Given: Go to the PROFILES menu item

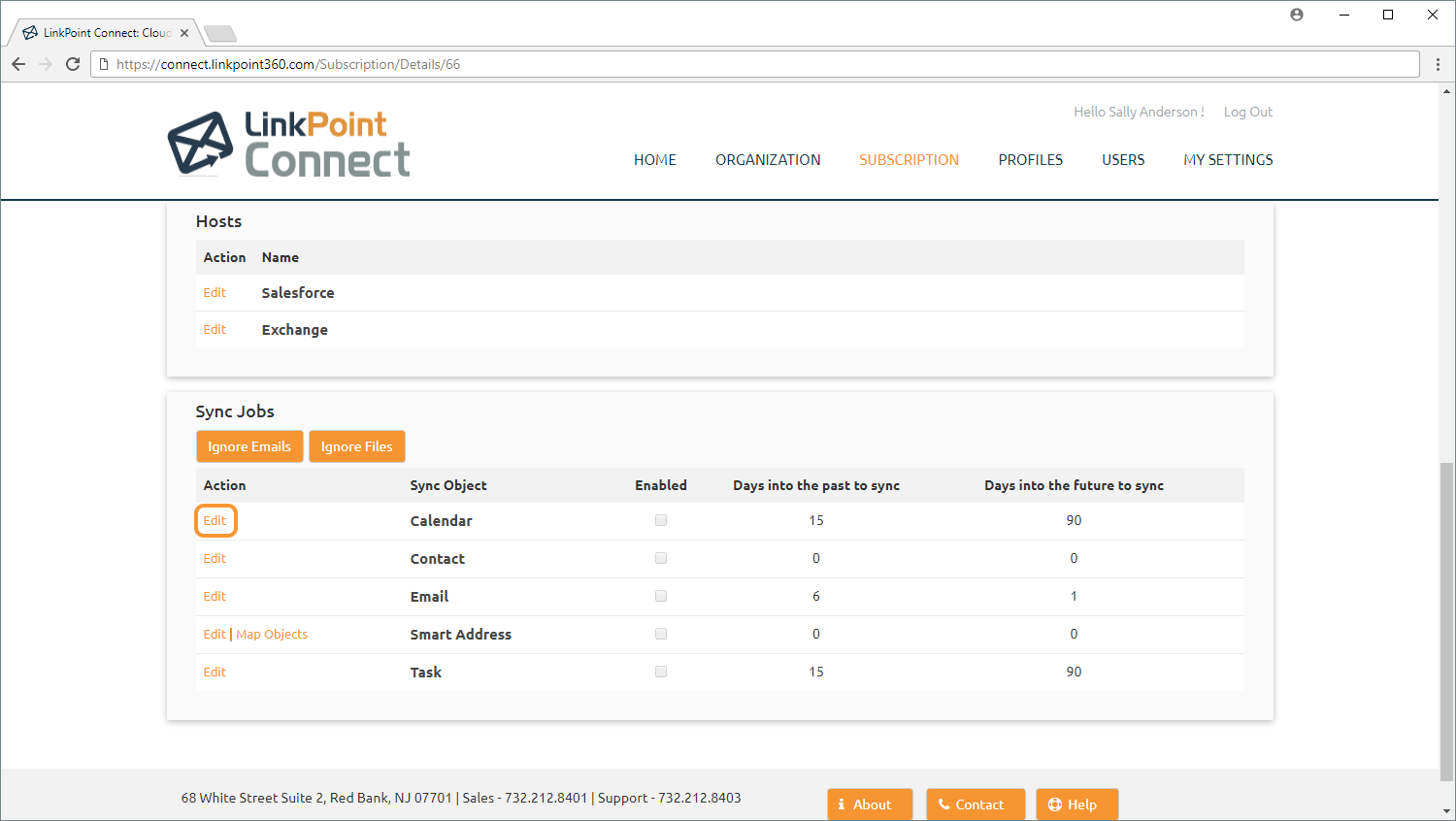Looking at the screenshot, I should (x=1030, y=160).
